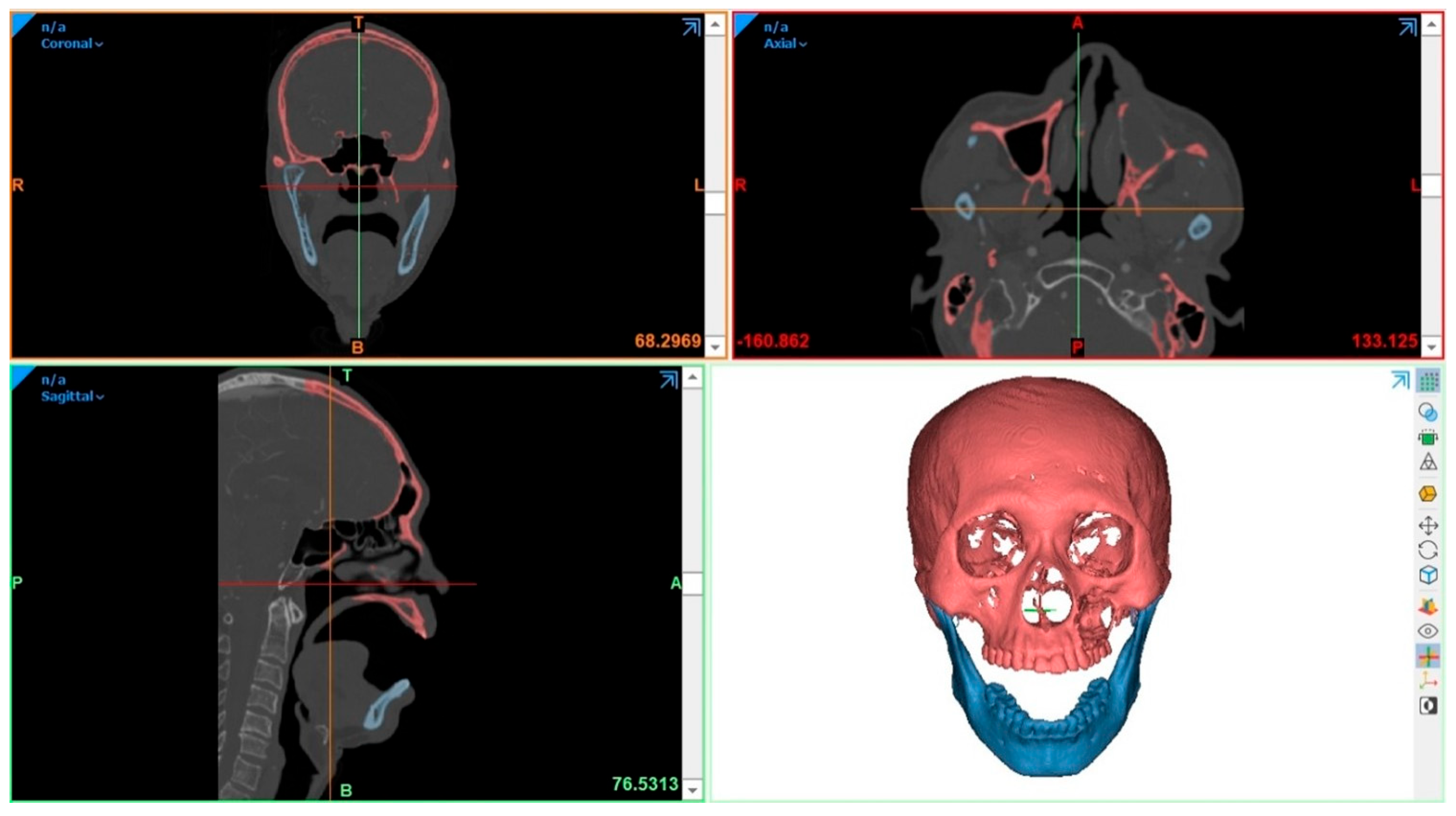This screenshot has width=1456, height=816.
Task: Toggle the dotted grid icon in 3D toolbar
Action: (x=1428, y=382)
